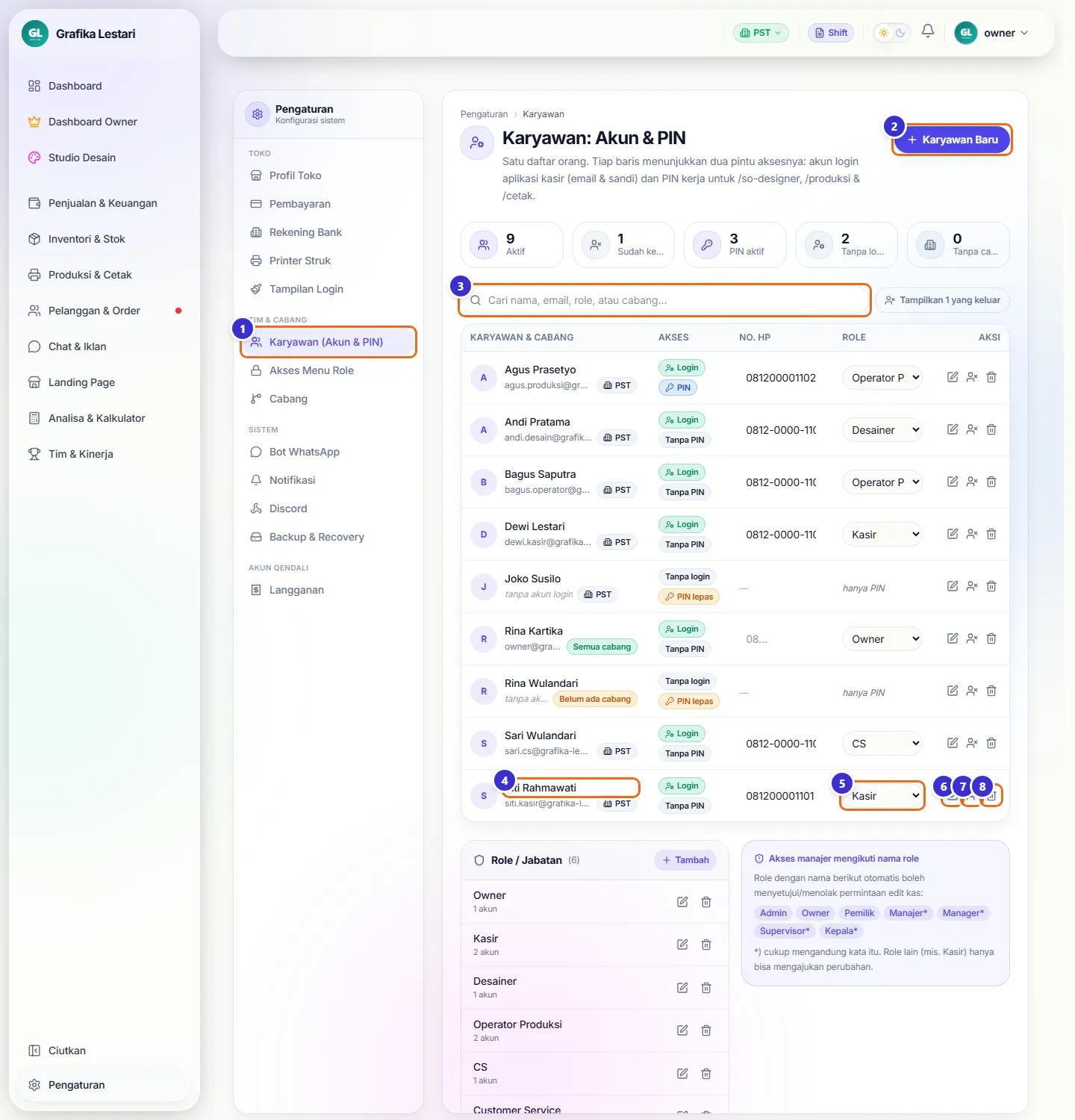Open Rina Kartika's Owner role dropdown
Viewport: 1075px width, 1120px height.
pos(882,639)
